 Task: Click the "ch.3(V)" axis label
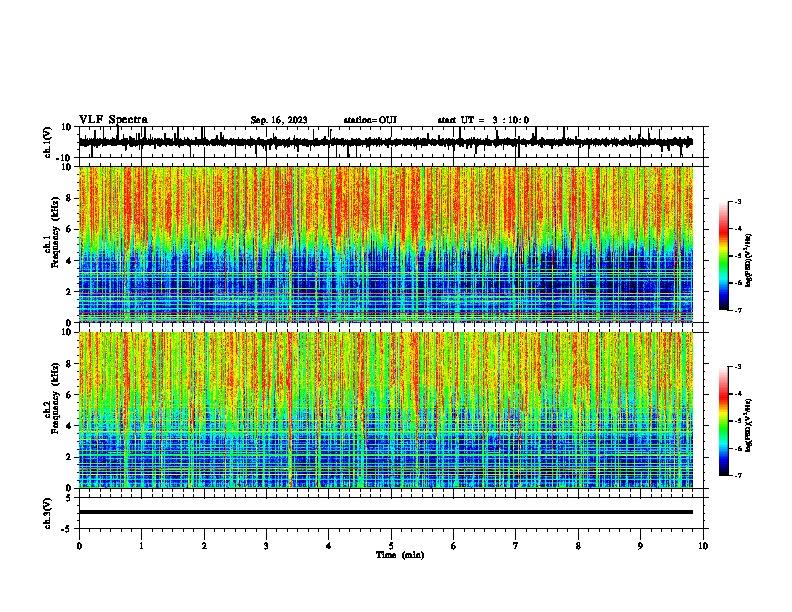(47, 513)
